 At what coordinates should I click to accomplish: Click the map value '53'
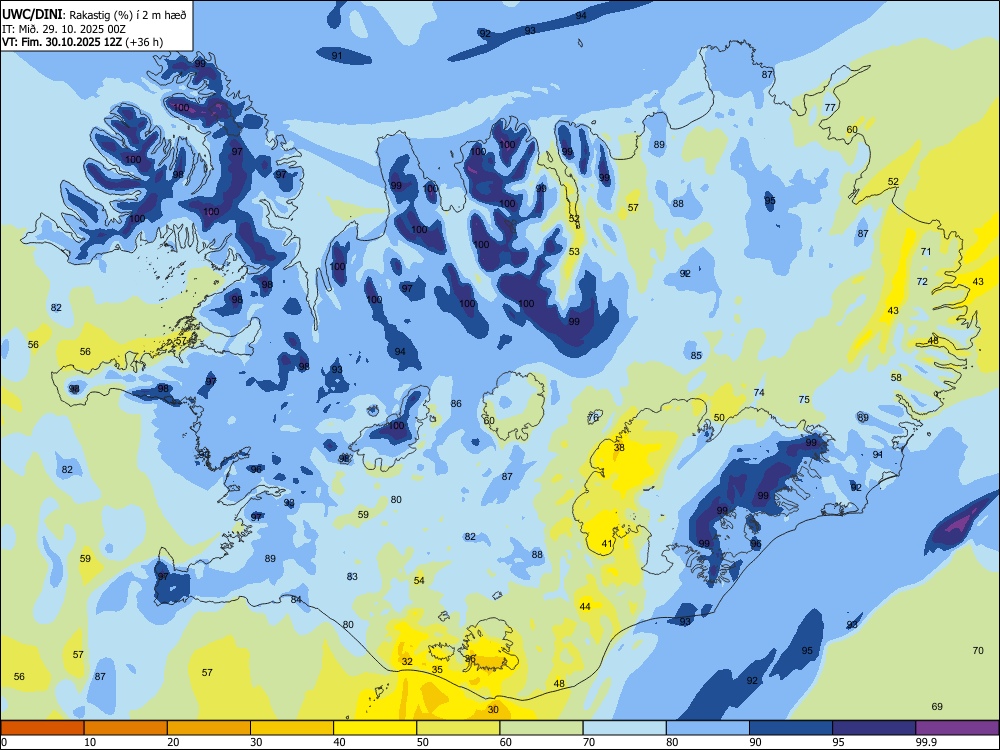(x=574, y=251)
